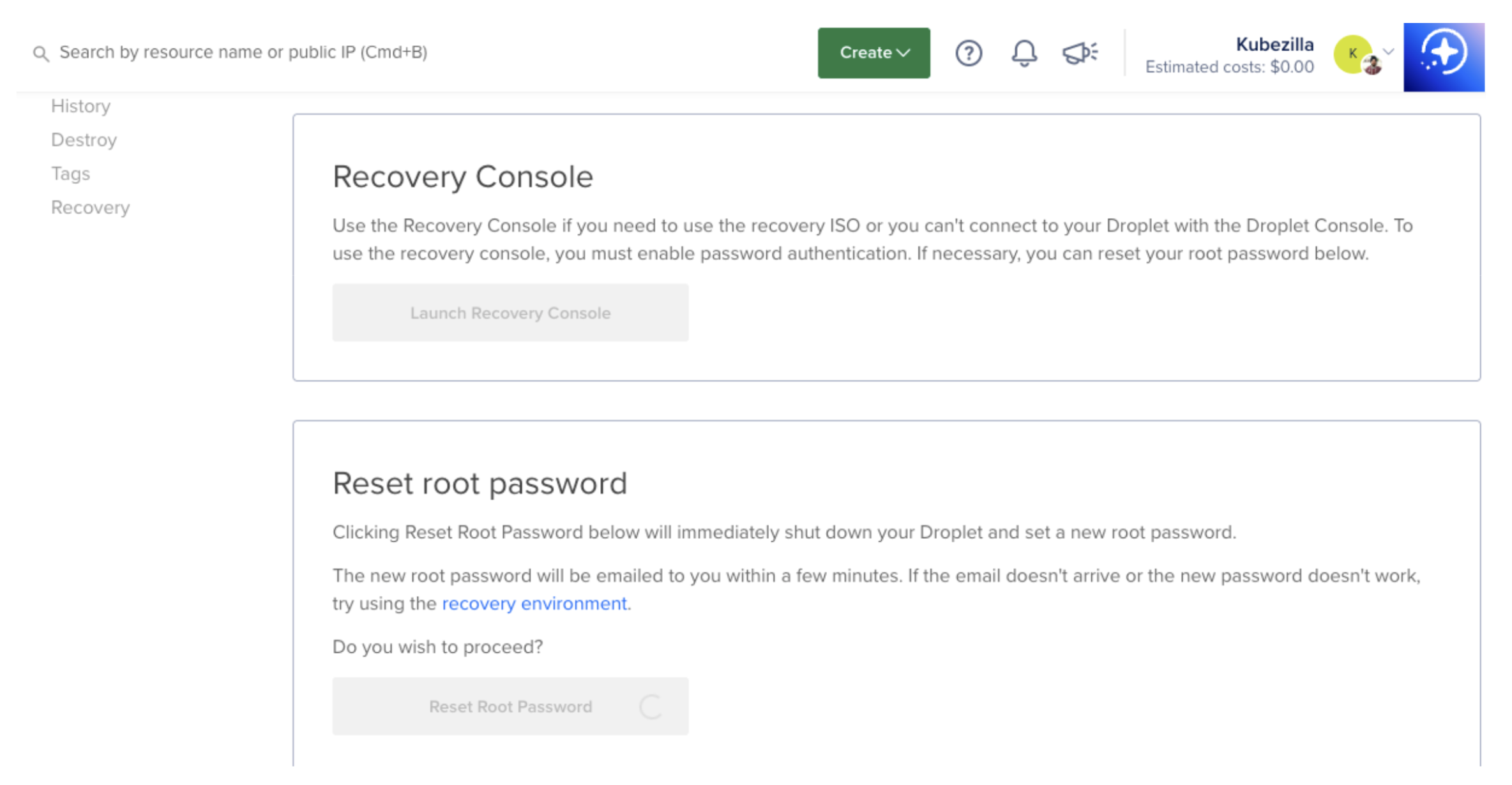
Task: Click the loading spinner beside Reset Root Password
Action: (650, 706)
